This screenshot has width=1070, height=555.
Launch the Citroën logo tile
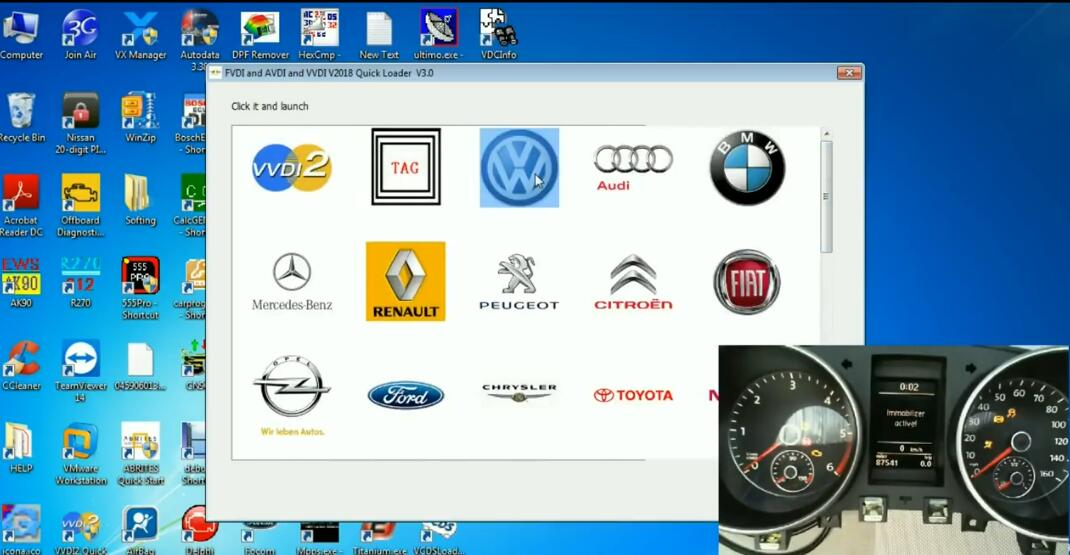tap(633, 281)
